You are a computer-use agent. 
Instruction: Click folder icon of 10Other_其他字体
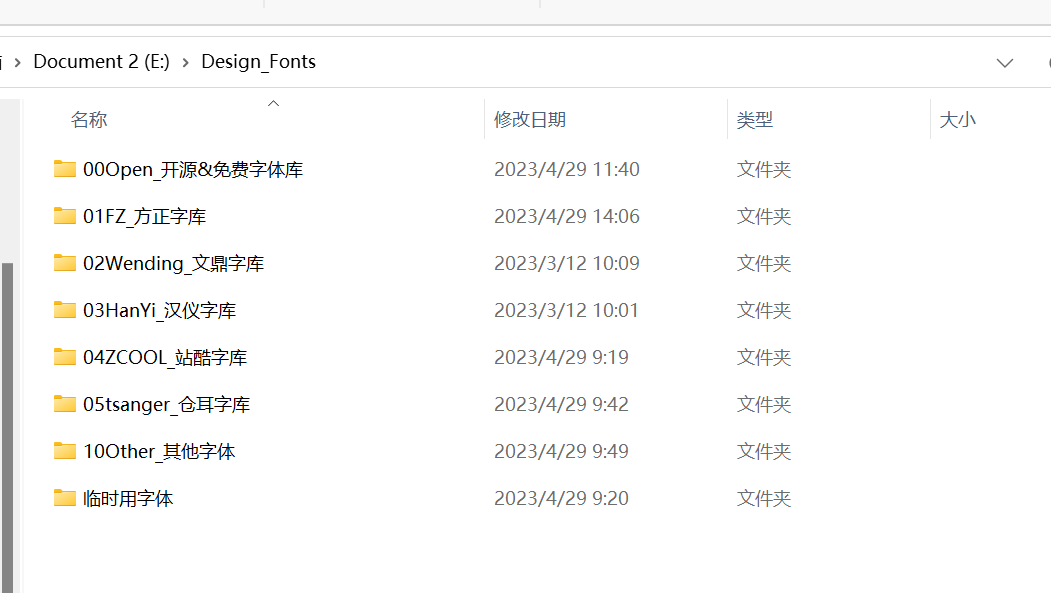pos(64,451)
